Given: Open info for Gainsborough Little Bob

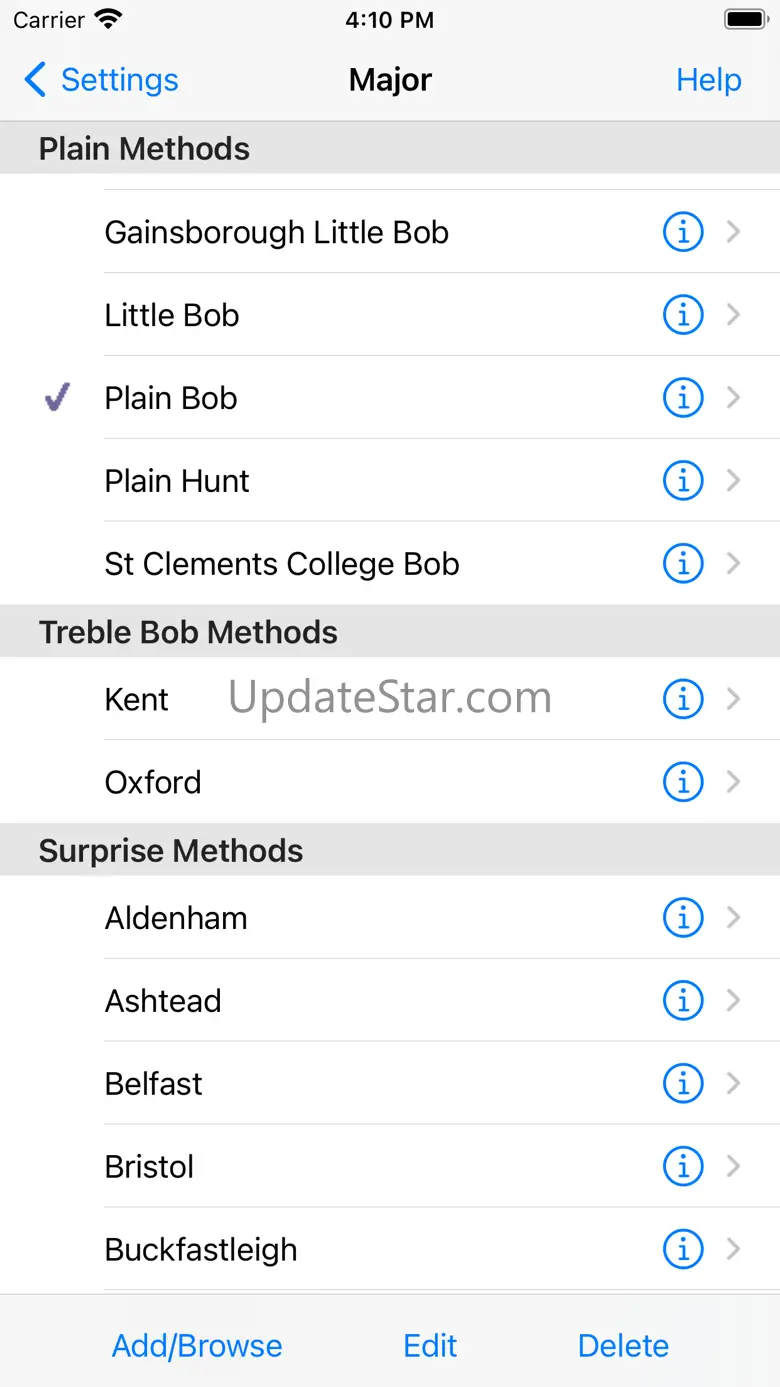Looking at the screenshot, I should click(683, 232).
